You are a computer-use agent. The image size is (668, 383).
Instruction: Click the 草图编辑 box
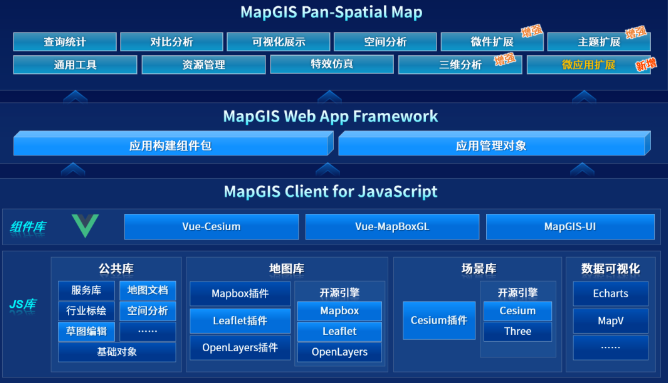coord(86,331)
